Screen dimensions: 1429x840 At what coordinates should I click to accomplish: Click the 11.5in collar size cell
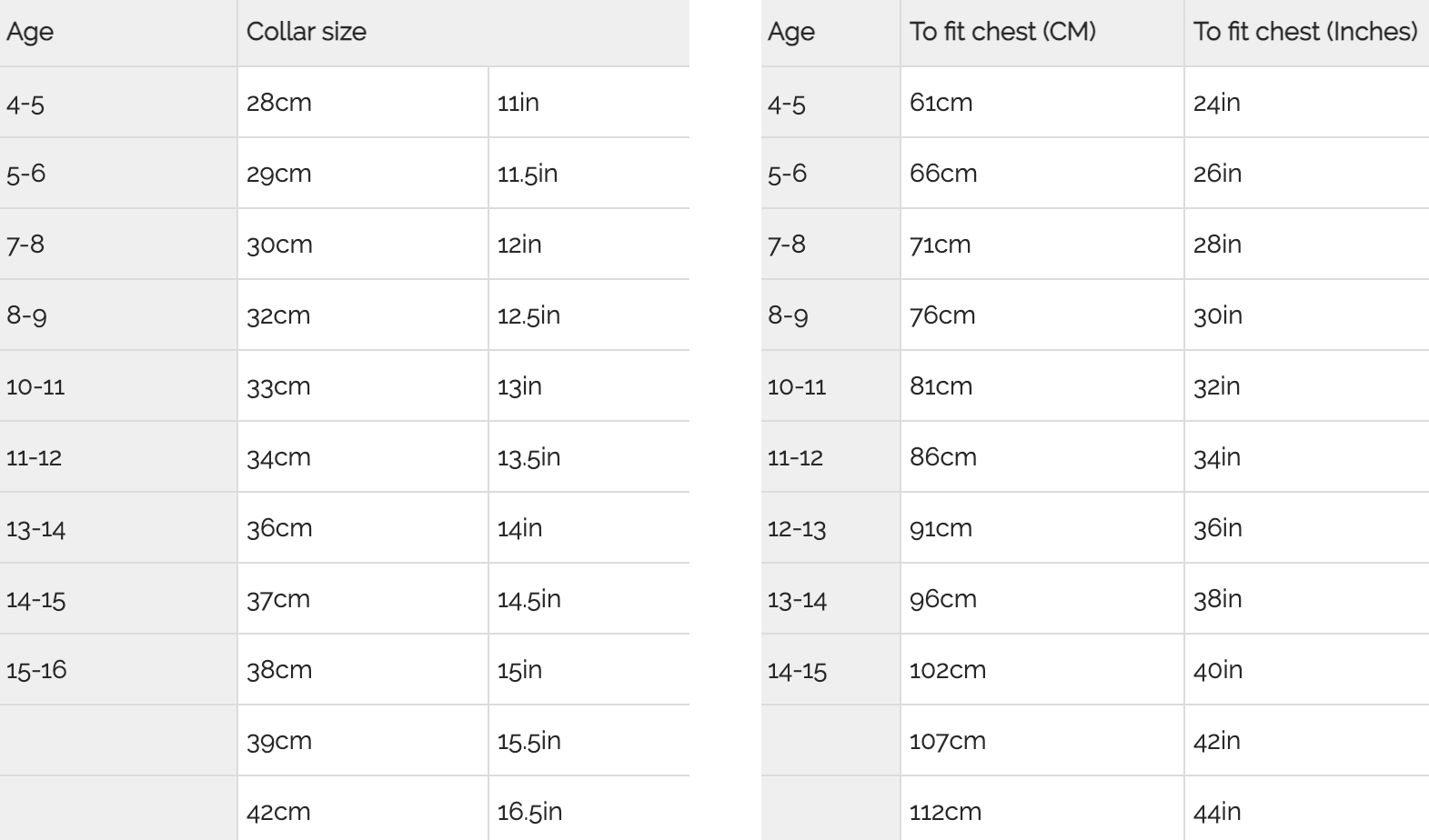tap(528, 174)
